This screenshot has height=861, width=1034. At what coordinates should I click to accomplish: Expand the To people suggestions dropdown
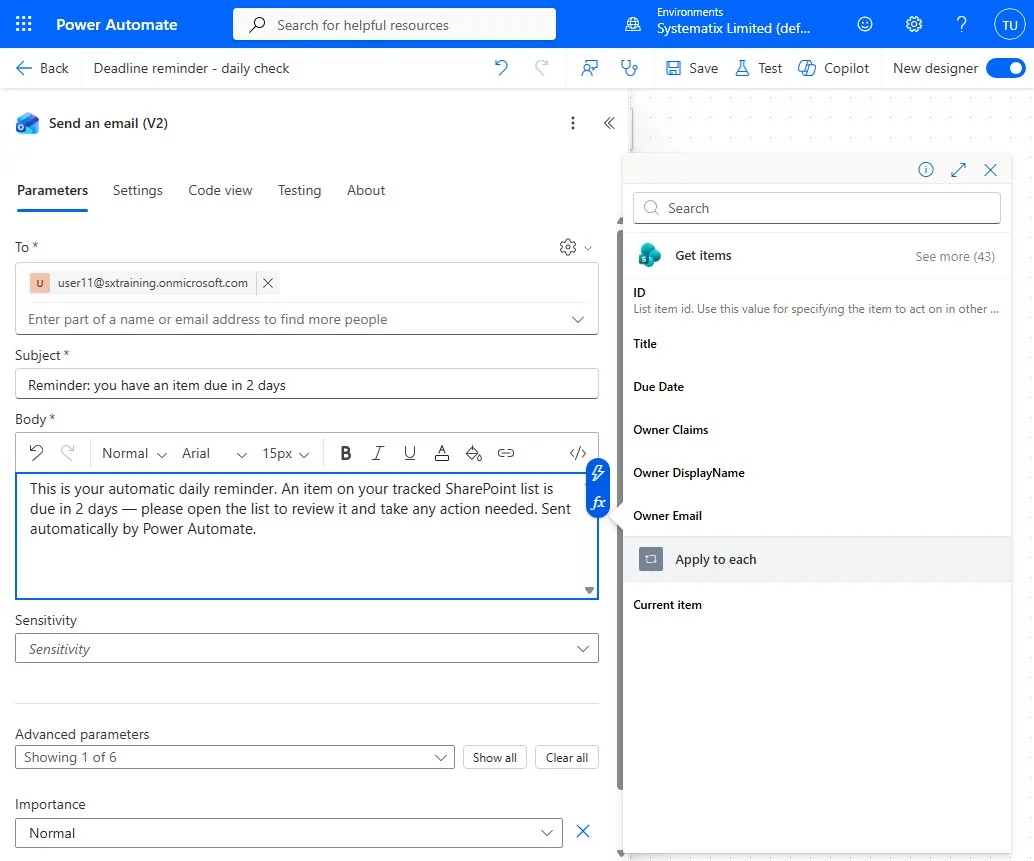coord(578,320)
